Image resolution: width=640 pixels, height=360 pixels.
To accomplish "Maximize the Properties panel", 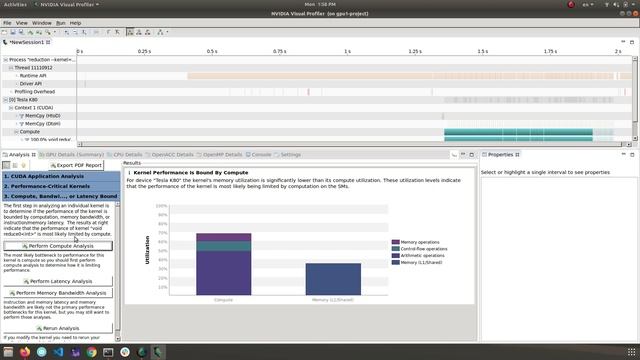I will coord(632,155).
